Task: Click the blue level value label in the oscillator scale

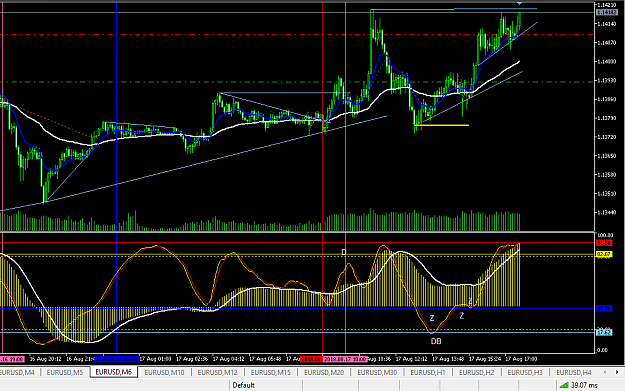Action: point(604,308)
